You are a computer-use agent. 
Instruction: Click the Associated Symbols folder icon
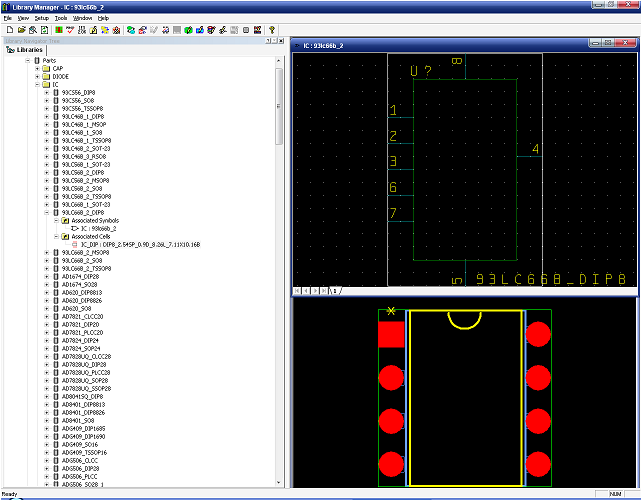(x=65, y=220)
